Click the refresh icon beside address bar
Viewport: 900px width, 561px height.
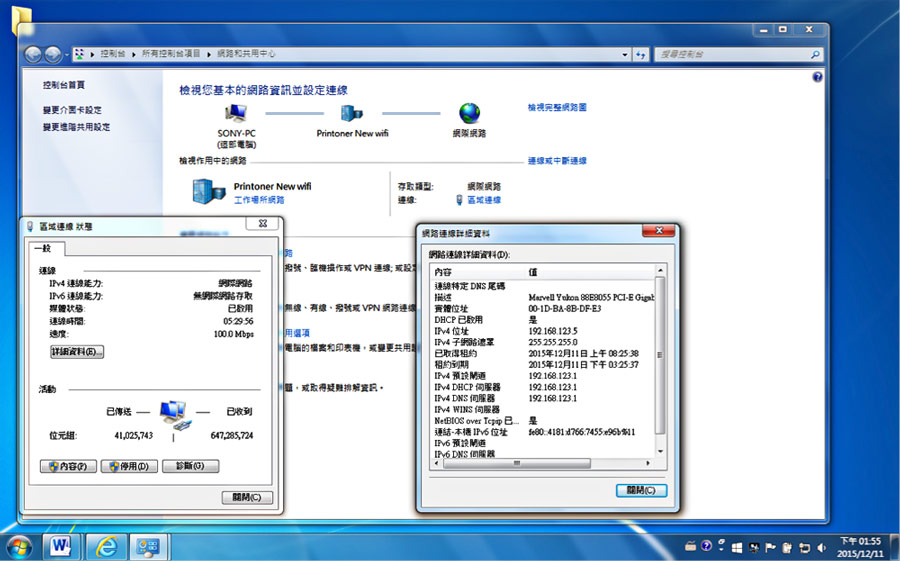[x=641, y=55]
